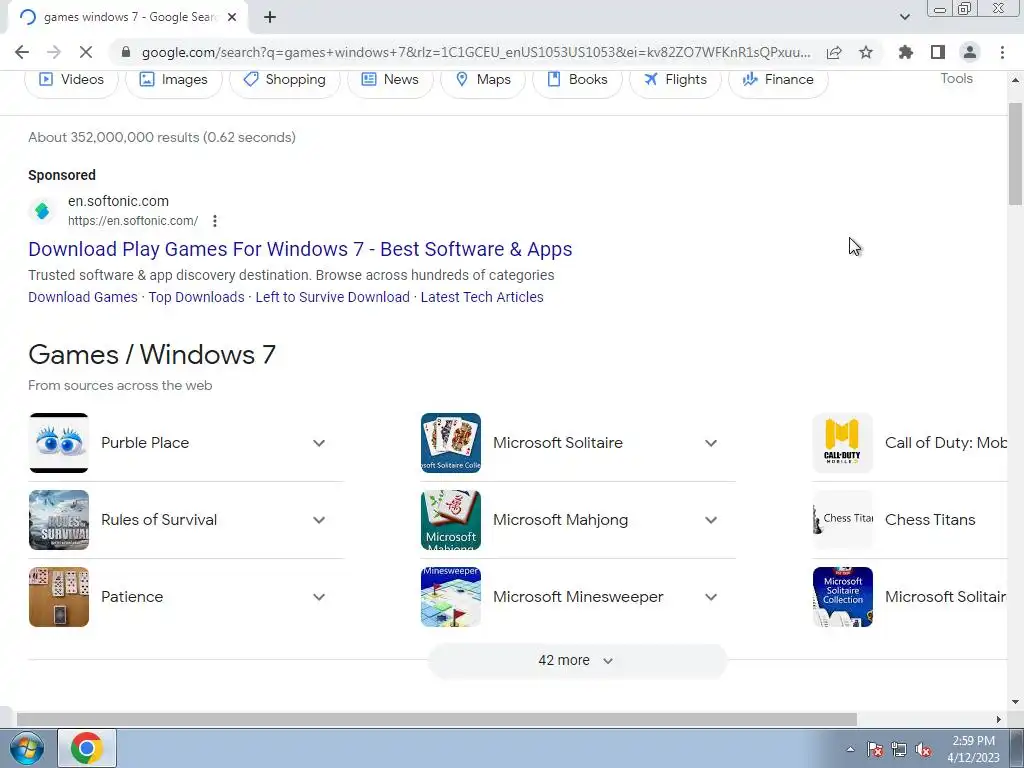Expand the 42 more games list

point(577,660)
